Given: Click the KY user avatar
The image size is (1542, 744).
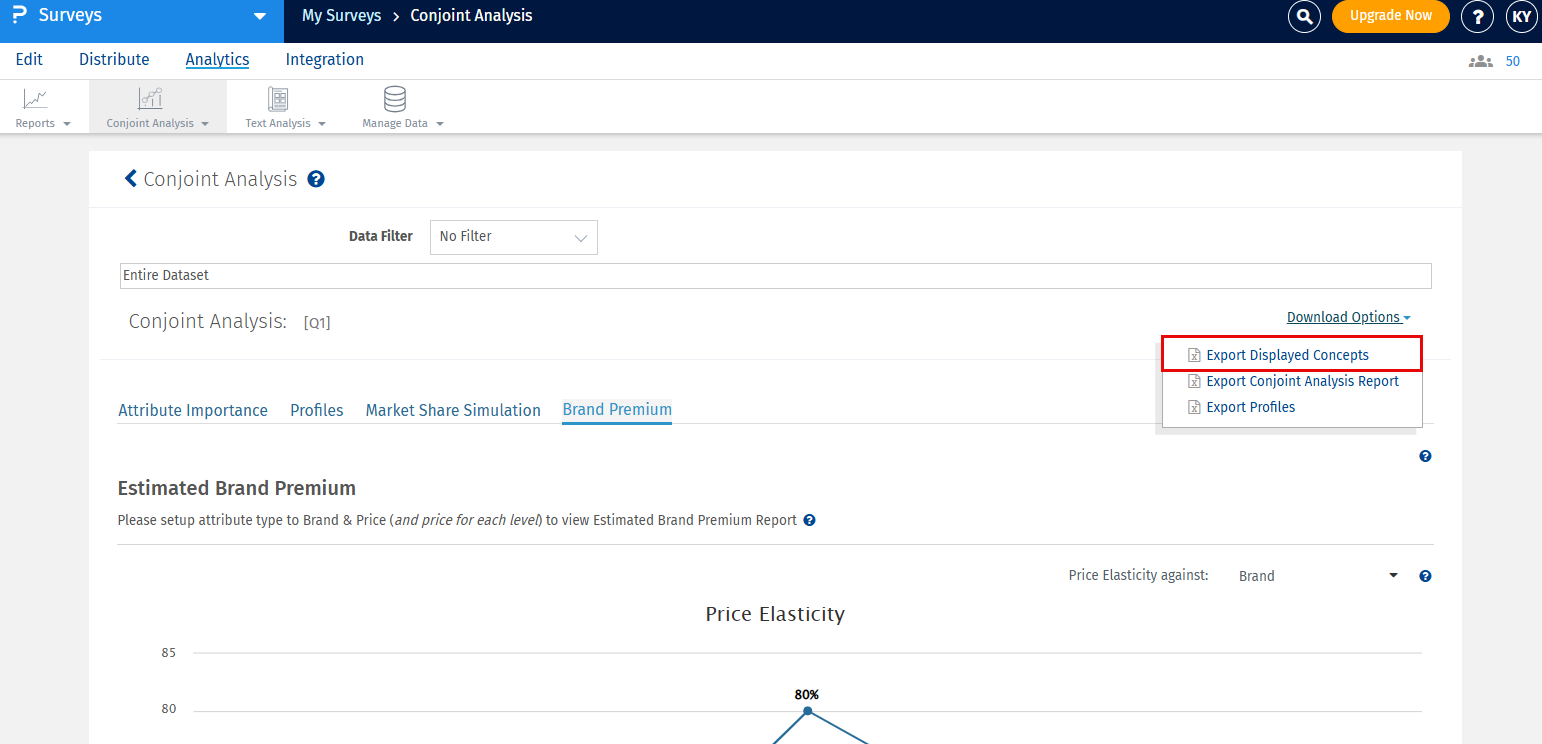Looking at the screenshot, I should coord(1522,16).
